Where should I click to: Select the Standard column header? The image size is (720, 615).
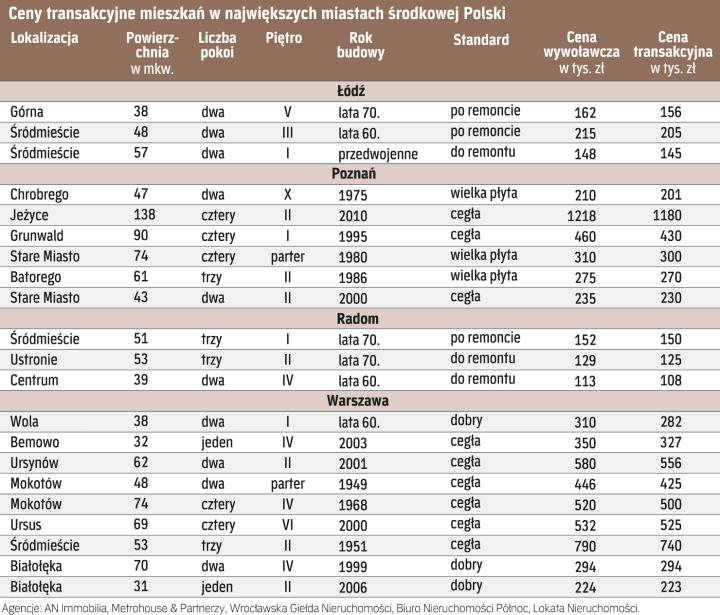pos(480,41)
